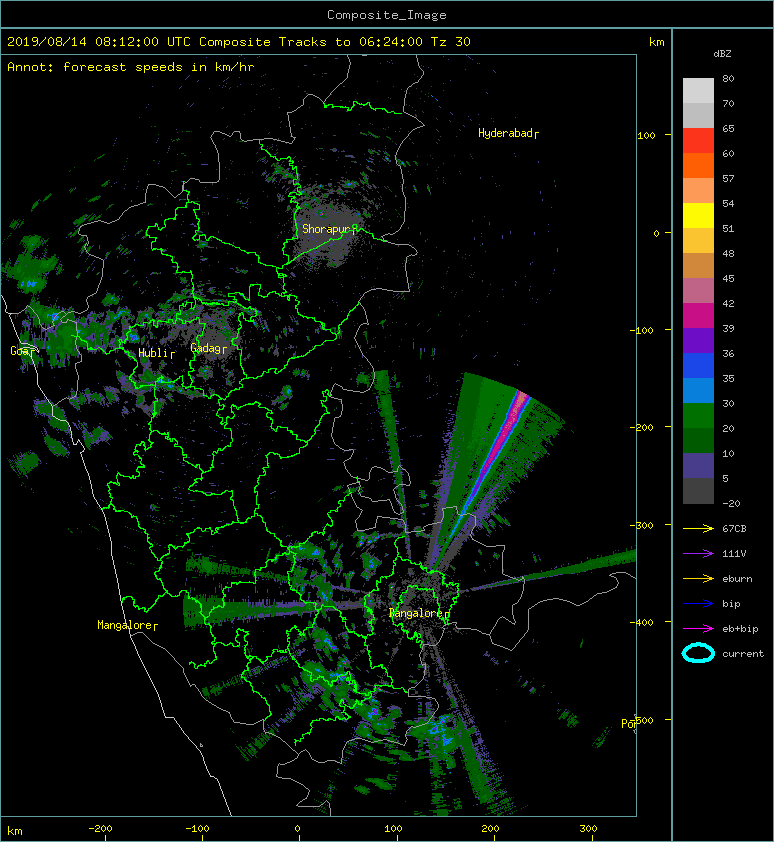The width and height of the screenshot is (774, 842).
Task: Click the cyan current ellipse legend icon
Action: point(698,654)
